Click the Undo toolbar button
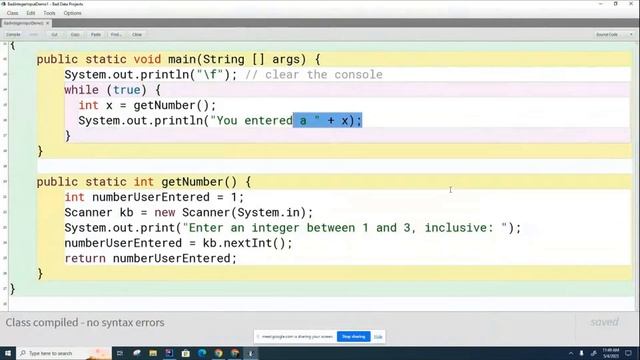Viewport: 640px width, 360px height. pyautogui.click(x=33, y=35)
